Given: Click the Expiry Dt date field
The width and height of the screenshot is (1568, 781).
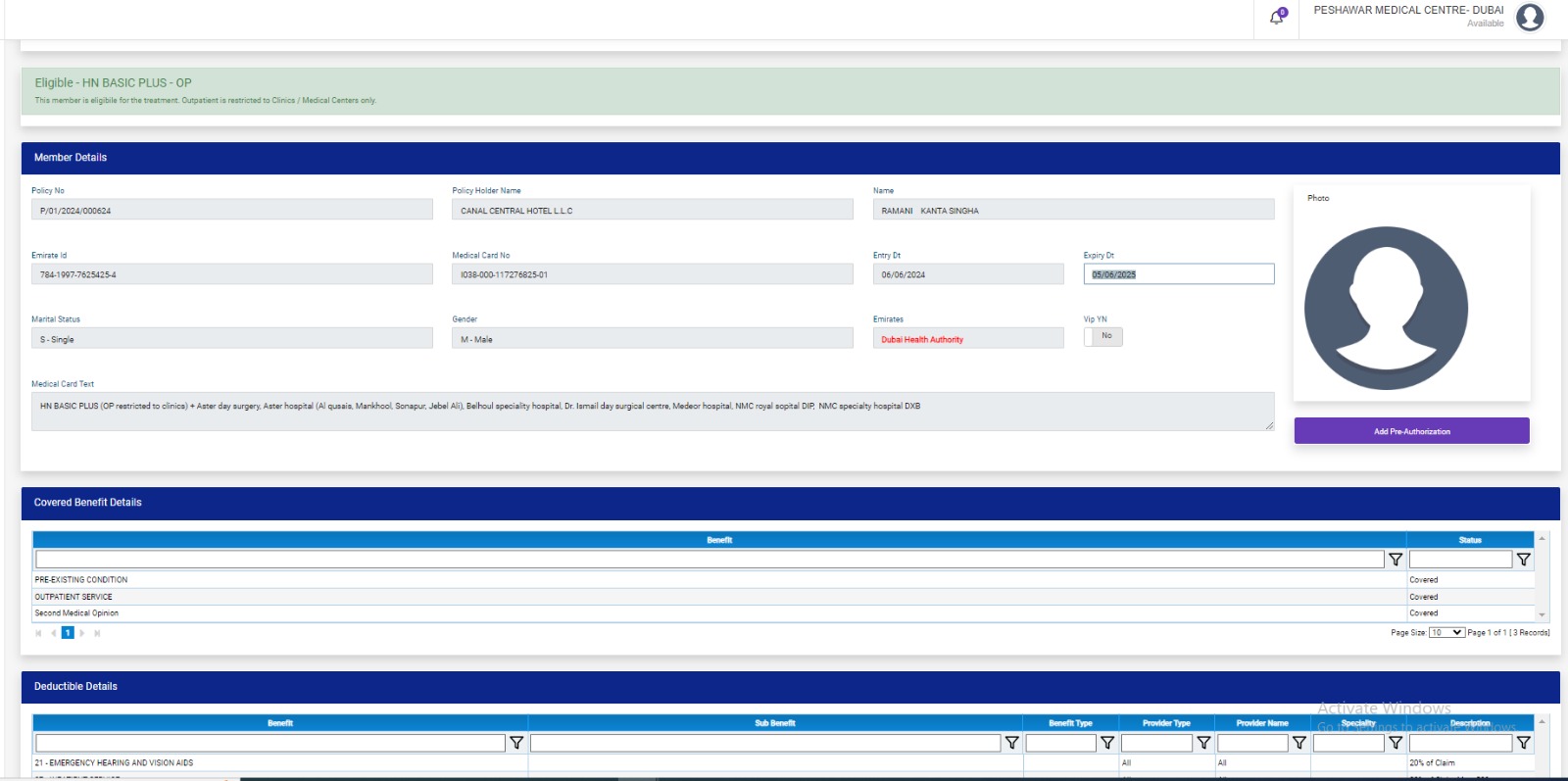Looking at the screenshot, I should (x=1178, y=274).
